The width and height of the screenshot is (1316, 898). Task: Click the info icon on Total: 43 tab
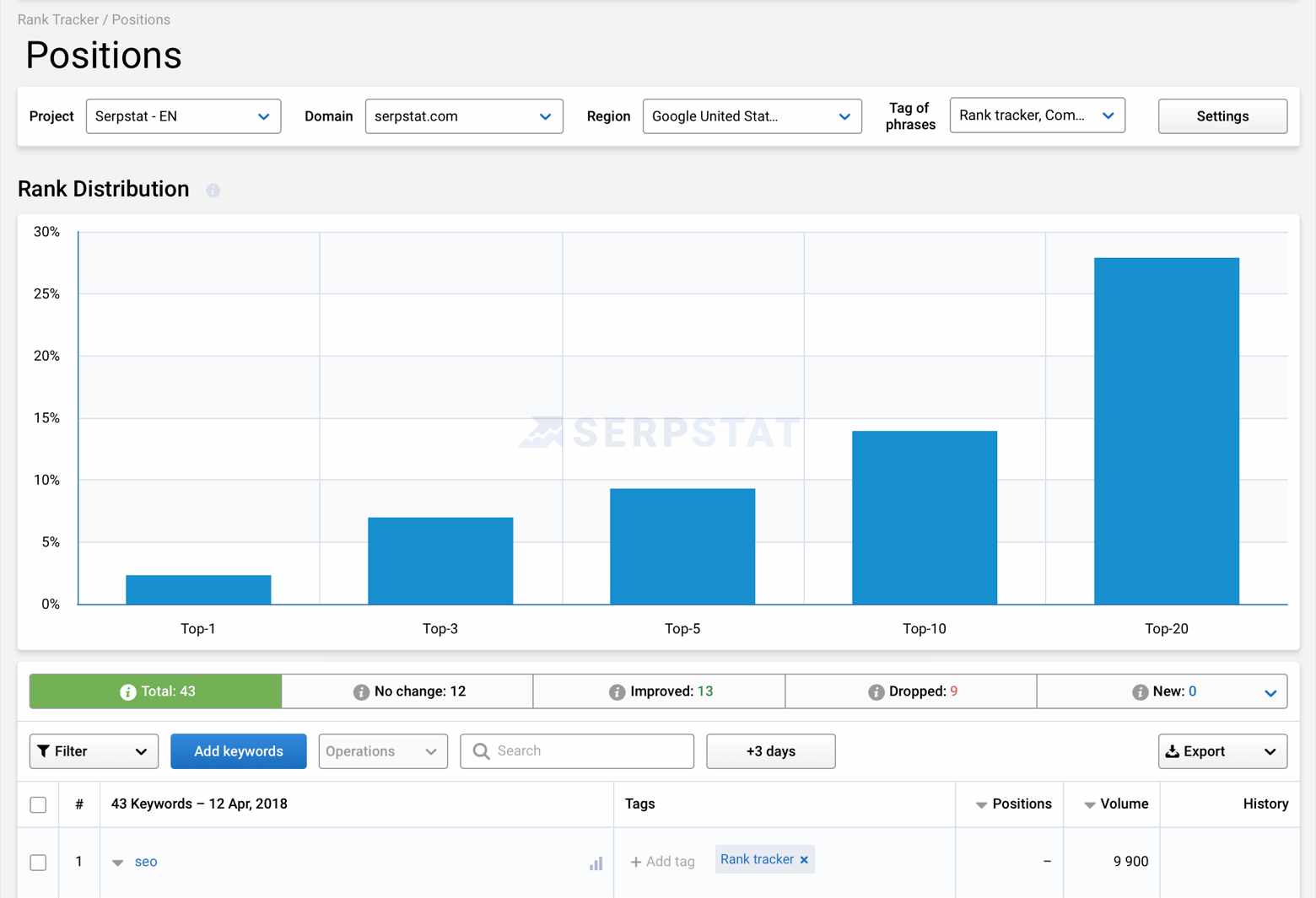127,691
